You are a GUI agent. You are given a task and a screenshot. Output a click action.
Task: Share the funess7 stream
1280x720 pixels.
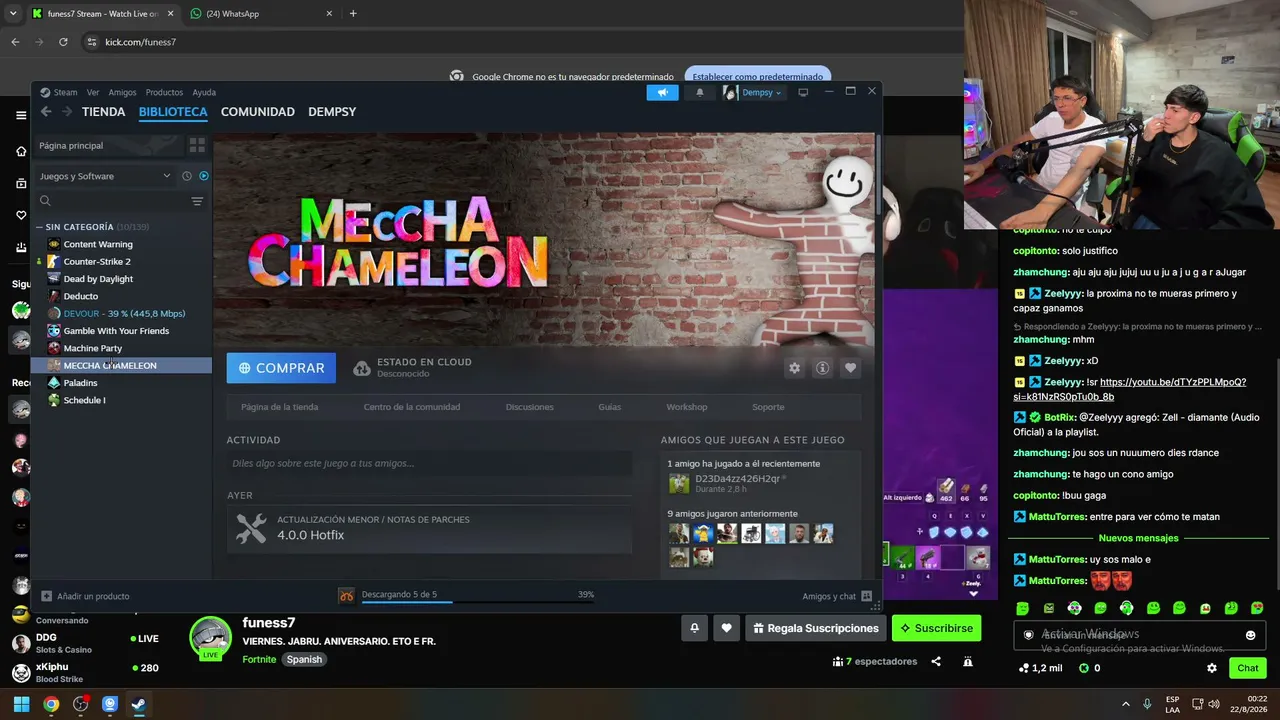[936, 661]
